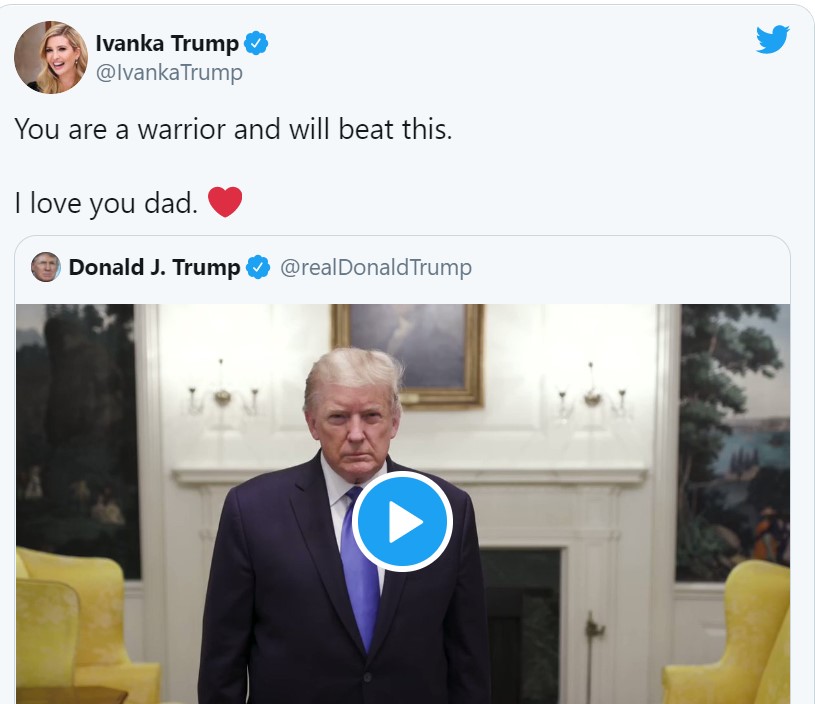Viewport: 815px width, 704px height.
Task: Open the Donald J. Trump display name
Action: [x=154, y=267]
